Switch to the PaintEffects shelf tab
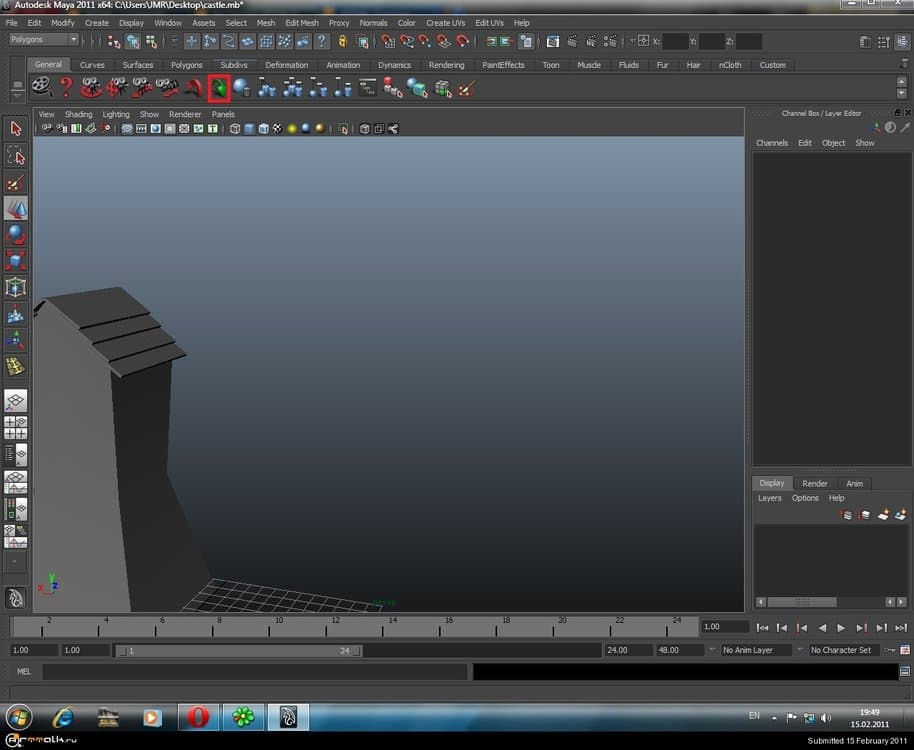The image size is (914, 750). [501, 64]
